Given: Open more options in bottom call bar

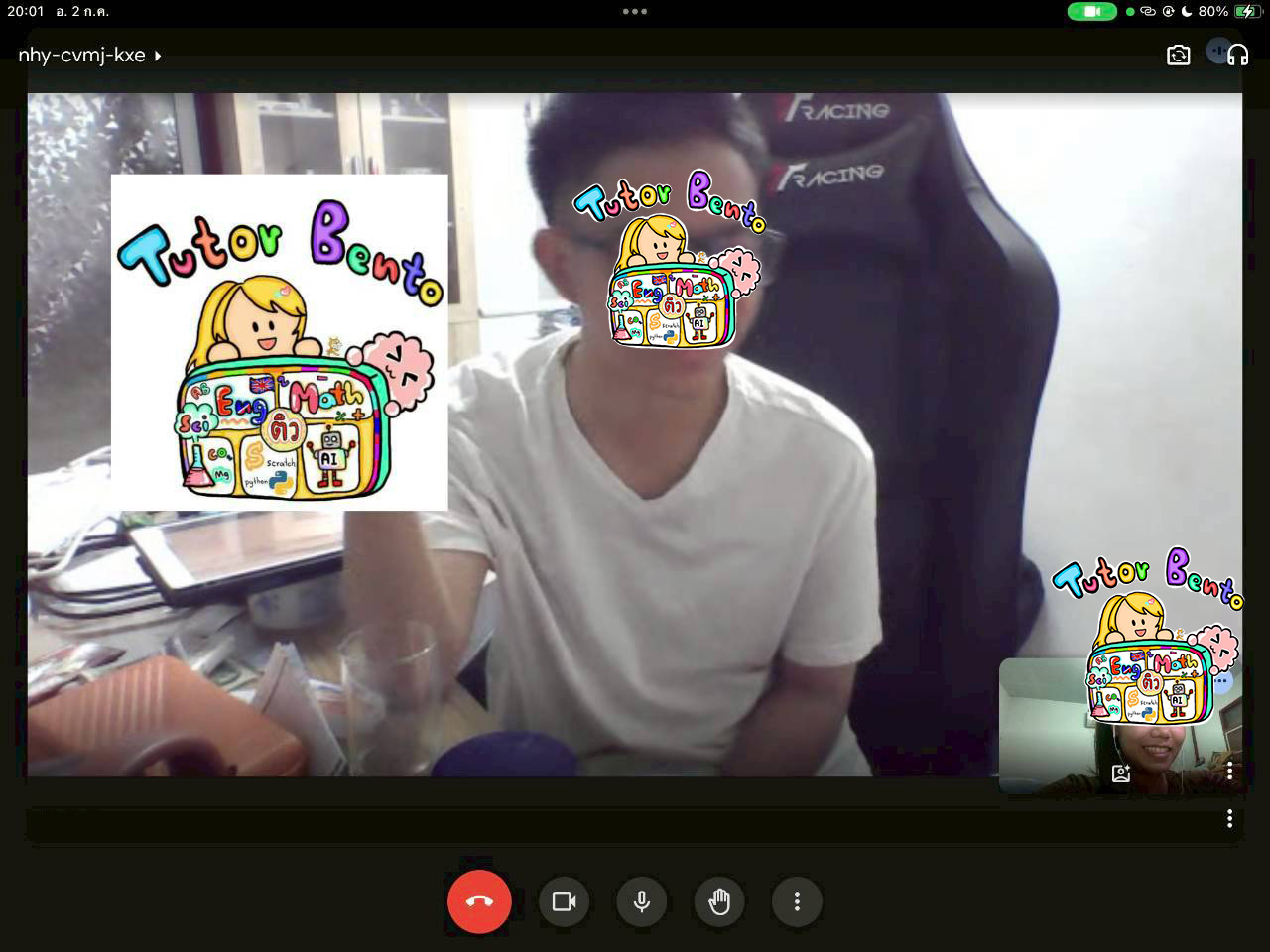Looking at the screenshot, I should 797,901.
